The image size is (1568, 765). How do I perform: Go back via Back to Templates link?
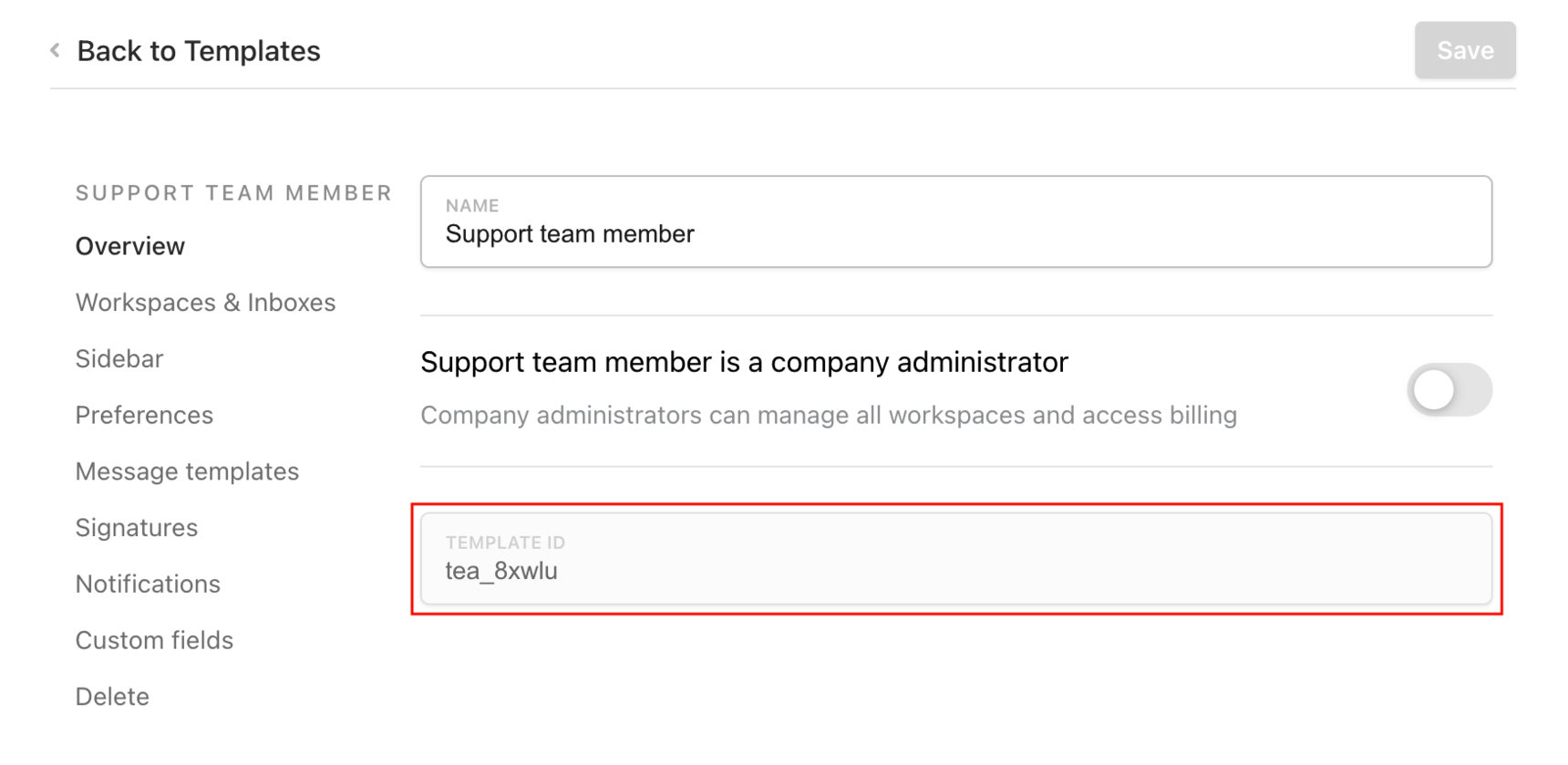tap(198, 51)
